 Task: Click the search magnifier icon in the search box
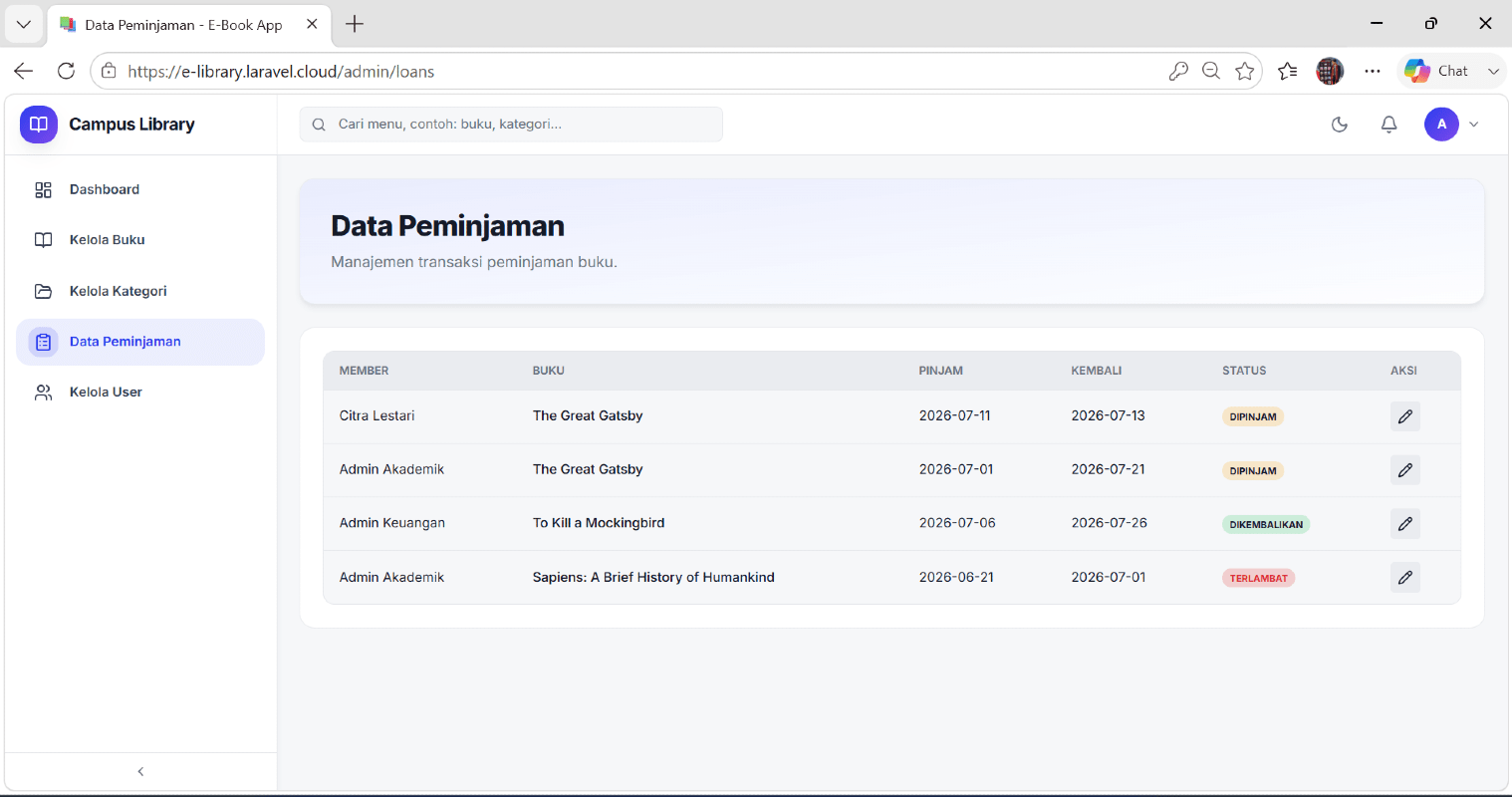point(319,125)
